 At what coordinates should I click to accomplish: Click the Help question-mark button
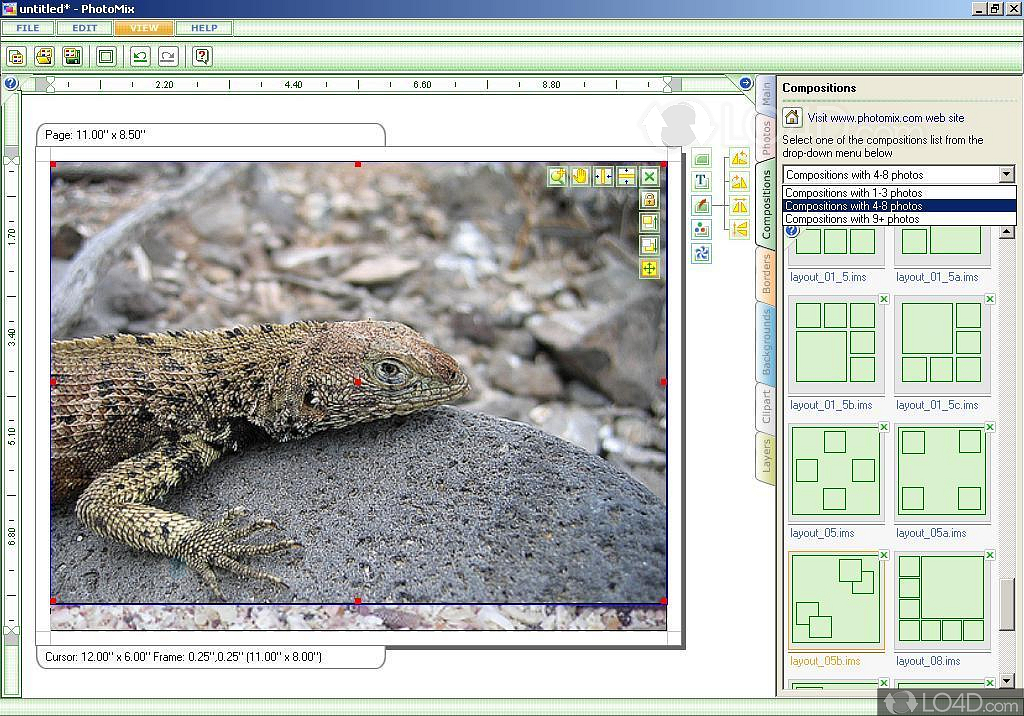click(200, 57)
